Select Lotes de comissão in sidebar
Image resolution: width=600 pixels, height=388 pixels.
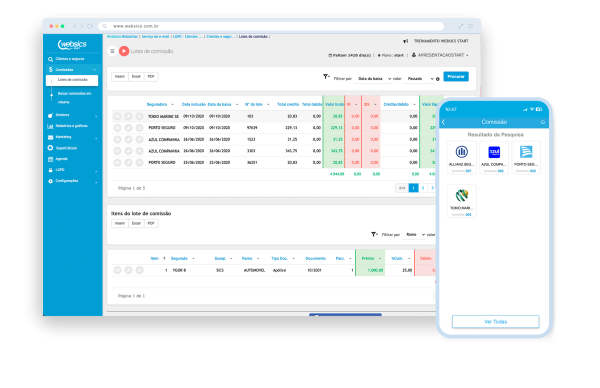click(x=72, y=80)
